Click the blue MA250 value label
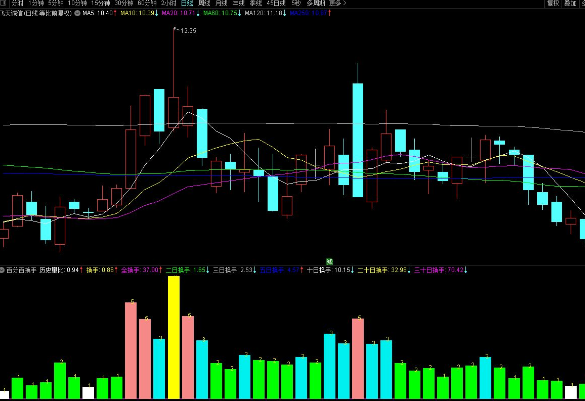This screenshot has width=585, height=401. pos(310,13)
